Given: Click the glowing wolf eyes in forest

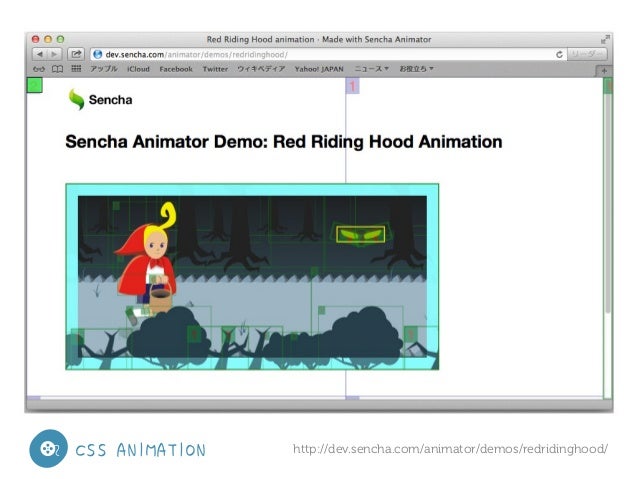Looking at the screenshot, I should tap(361, 235).
